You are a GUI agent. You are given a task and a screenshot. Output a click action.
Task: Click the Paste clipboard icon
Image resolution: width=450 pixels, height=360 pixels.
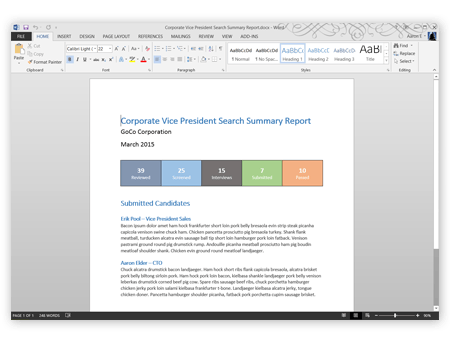click(19, 49)
